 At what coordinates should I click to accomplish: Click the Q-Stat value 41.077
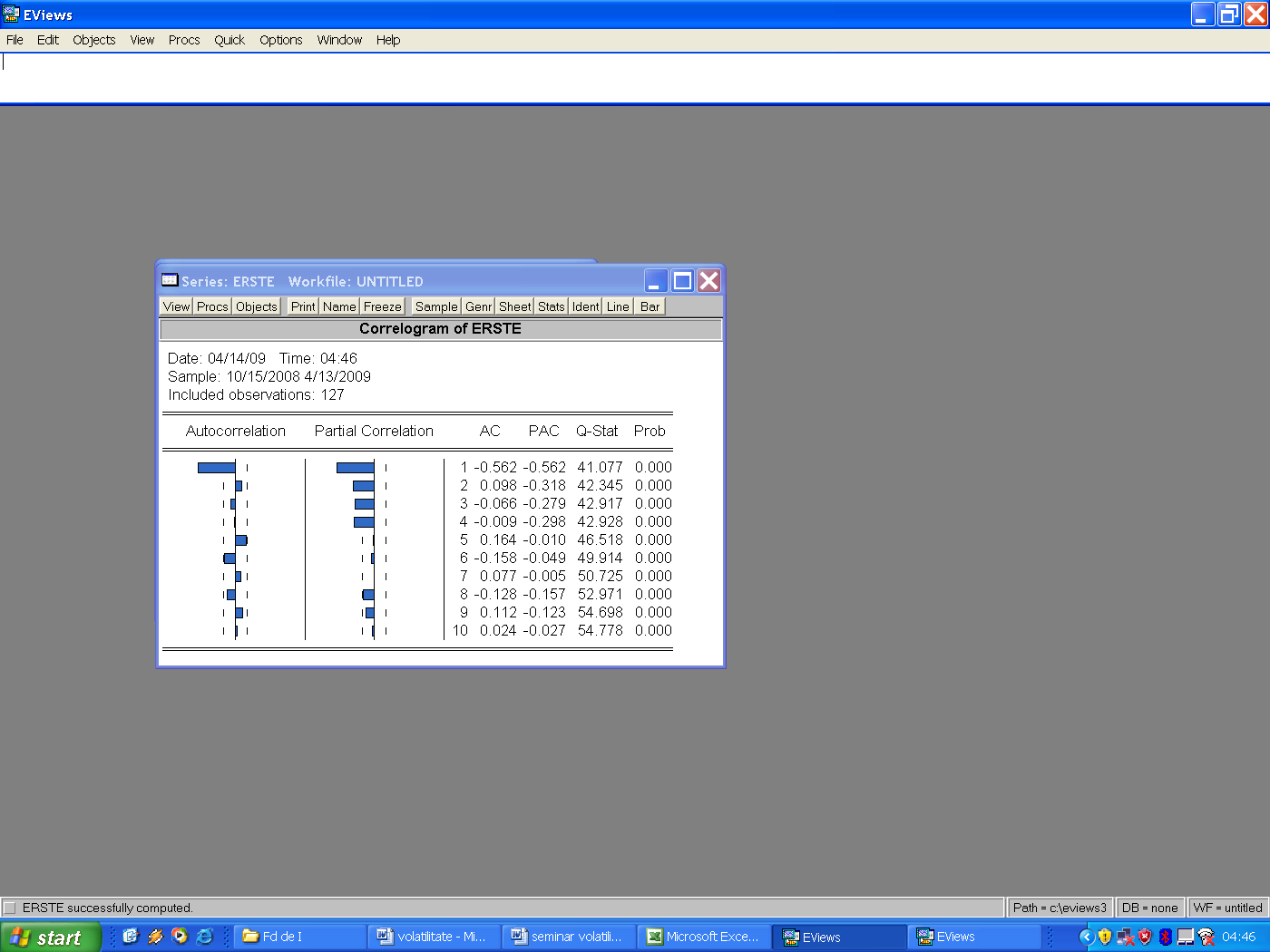click(600, 467)
